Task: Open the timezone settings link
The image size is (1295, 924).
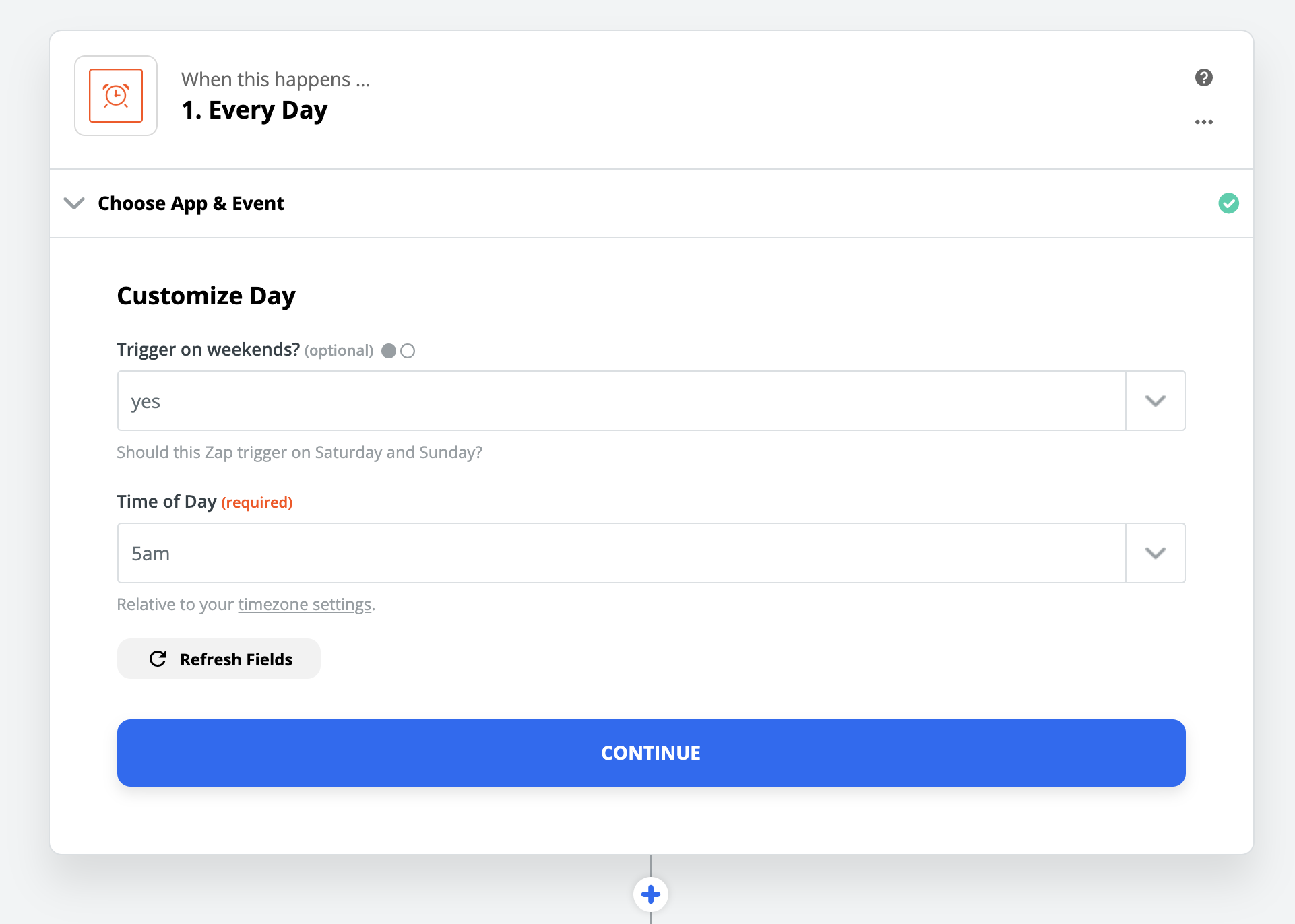Action: click(x=305, y=605)
